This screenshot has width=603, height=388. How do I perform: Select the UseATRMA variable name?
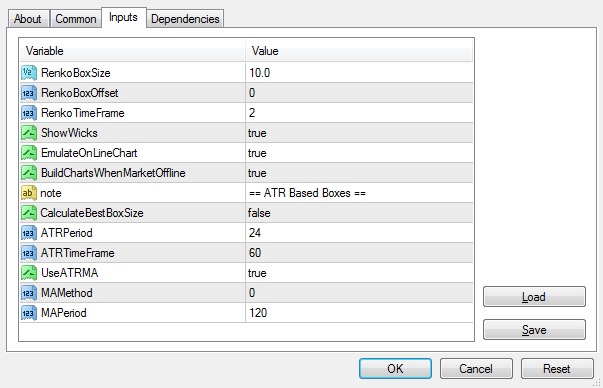[70, 273]
